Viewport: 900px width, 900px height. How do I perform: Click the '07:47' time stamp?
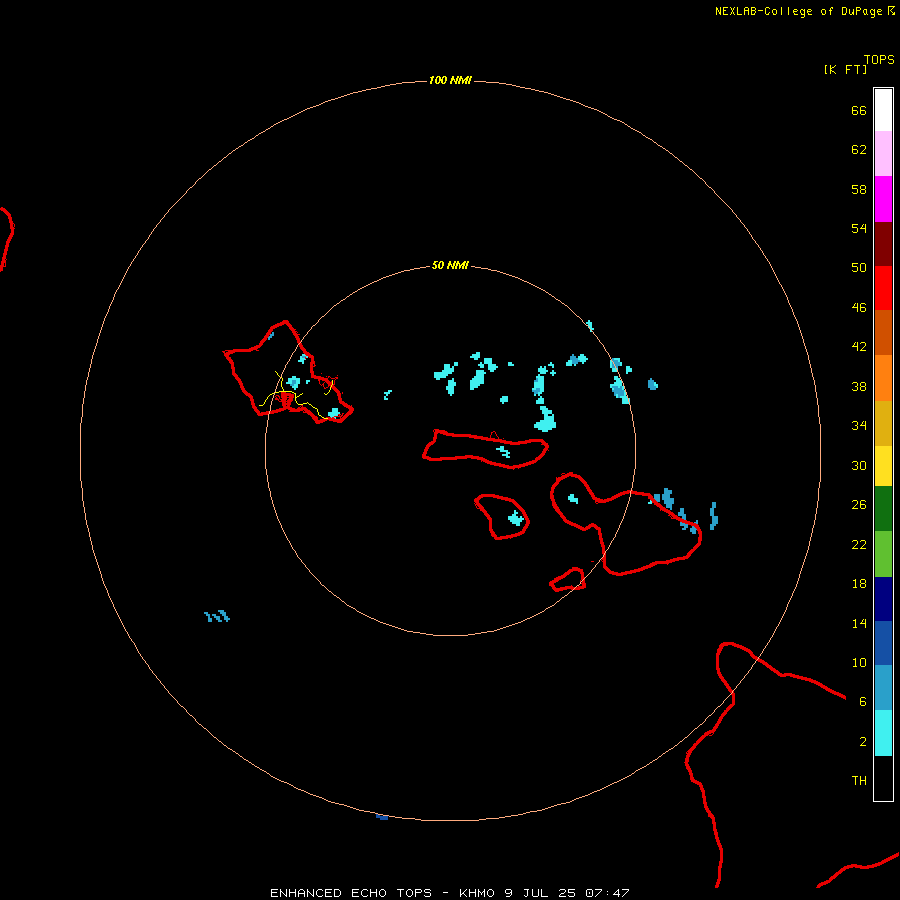pos(607,893)
